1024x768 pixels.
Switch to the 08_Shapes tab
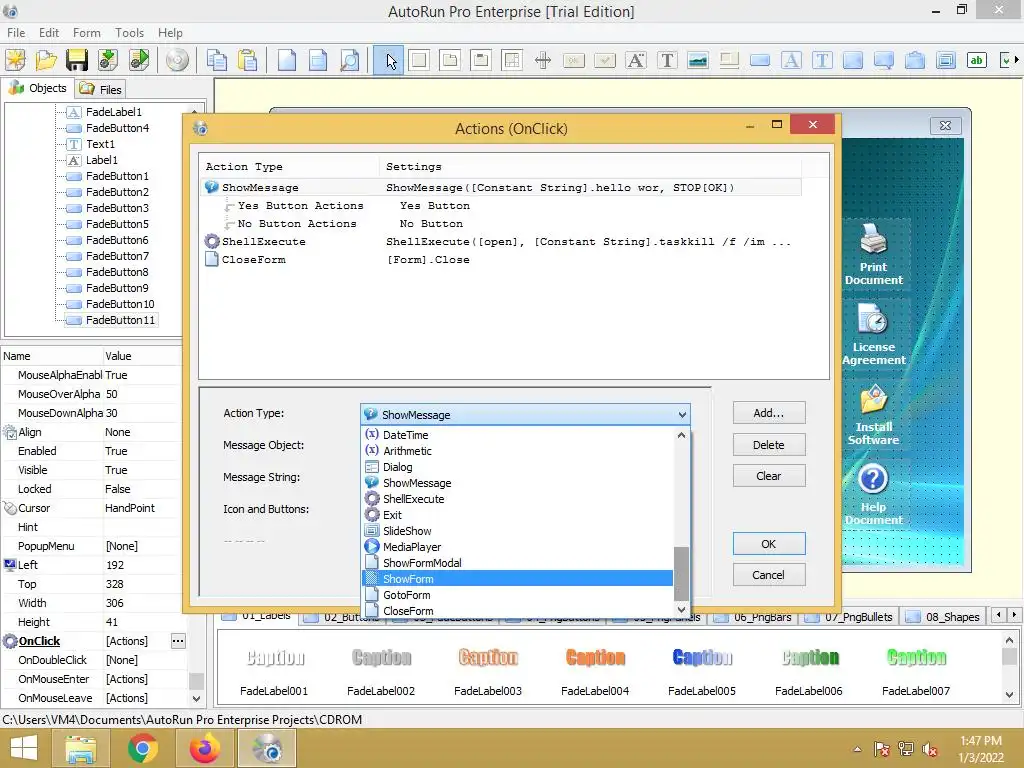[944, 616]
